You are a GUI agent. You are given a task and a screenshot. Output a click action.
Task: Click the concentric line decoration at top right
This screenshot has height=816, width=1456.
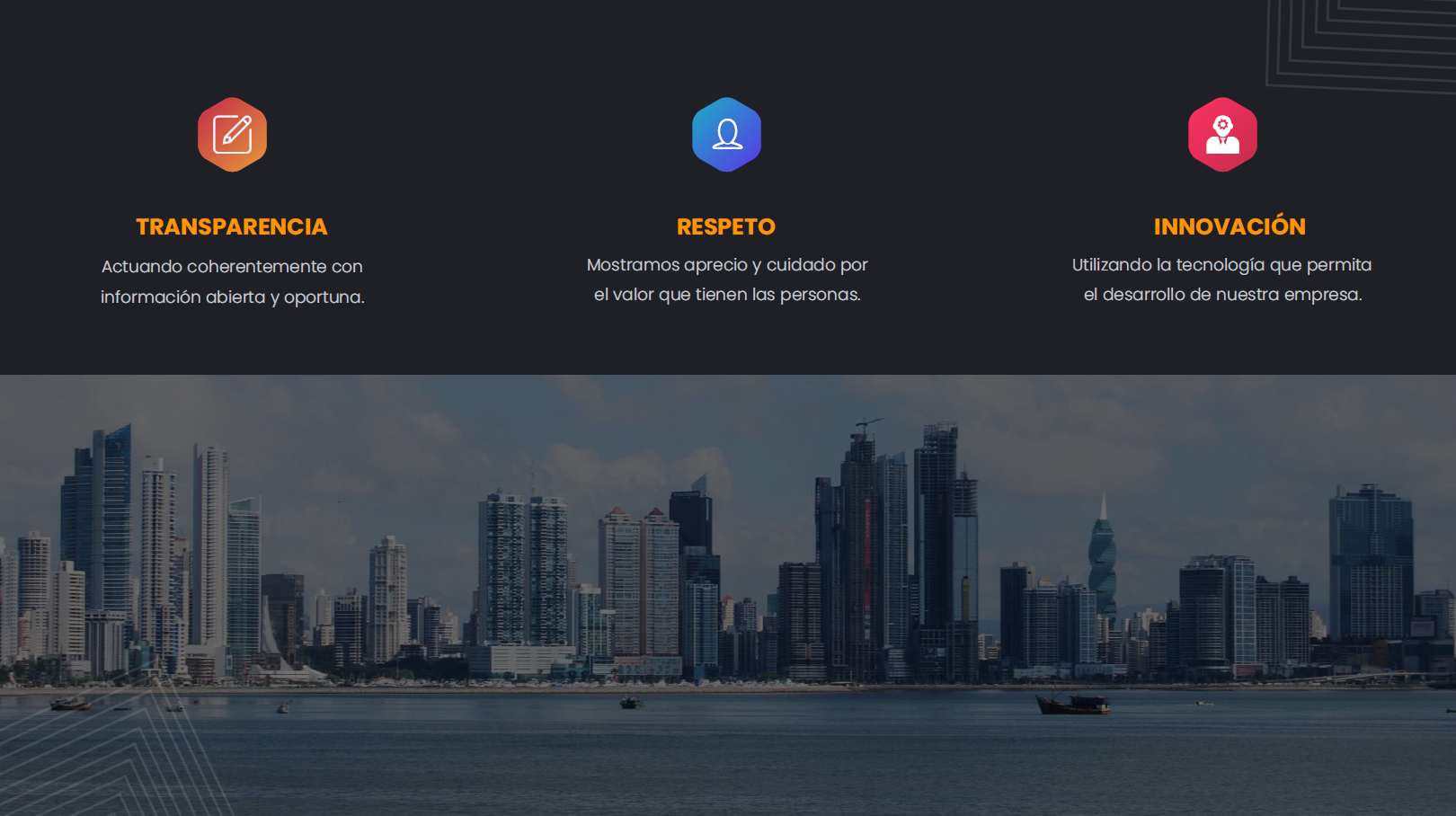coord(1362,45)
